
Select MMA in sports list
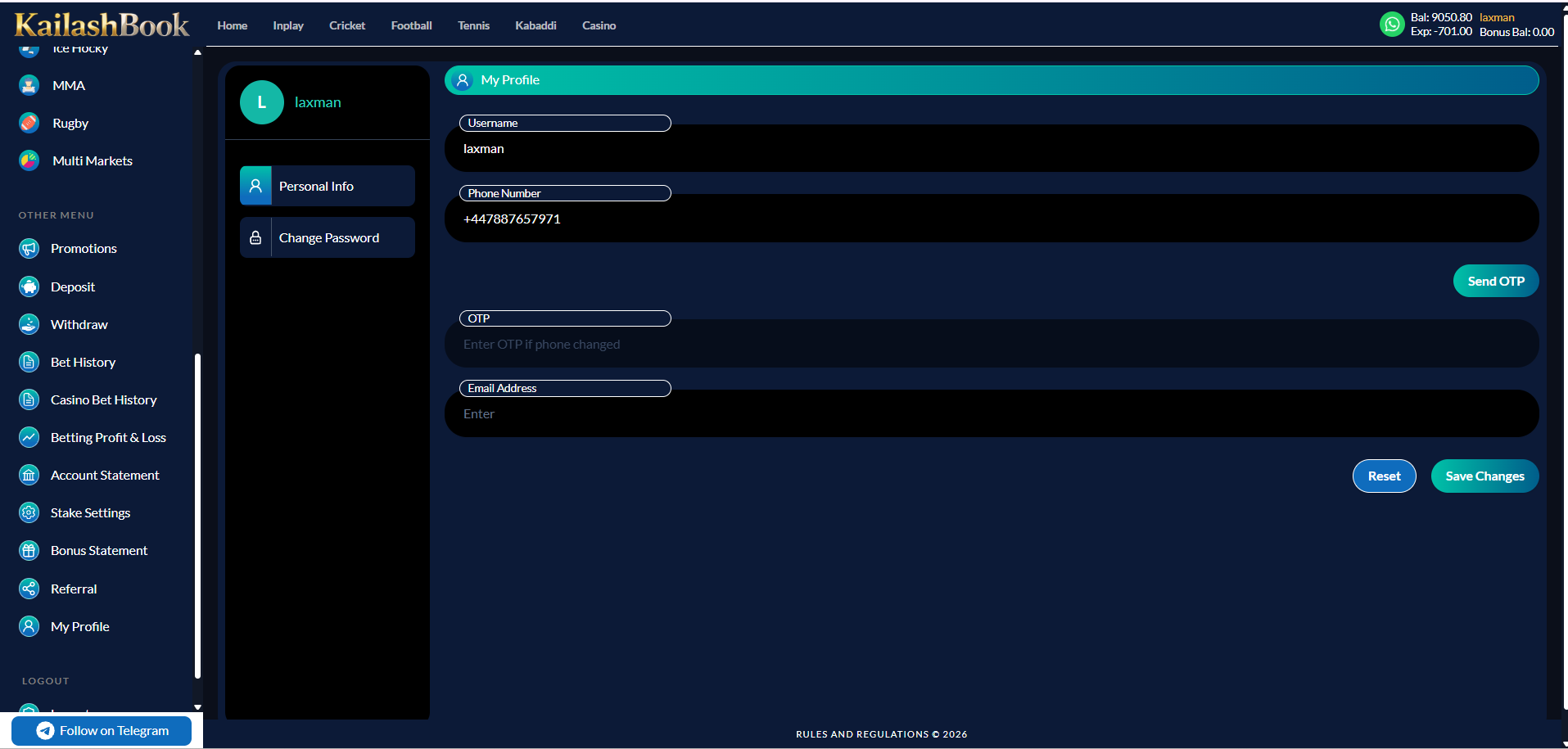click(69, 85)
